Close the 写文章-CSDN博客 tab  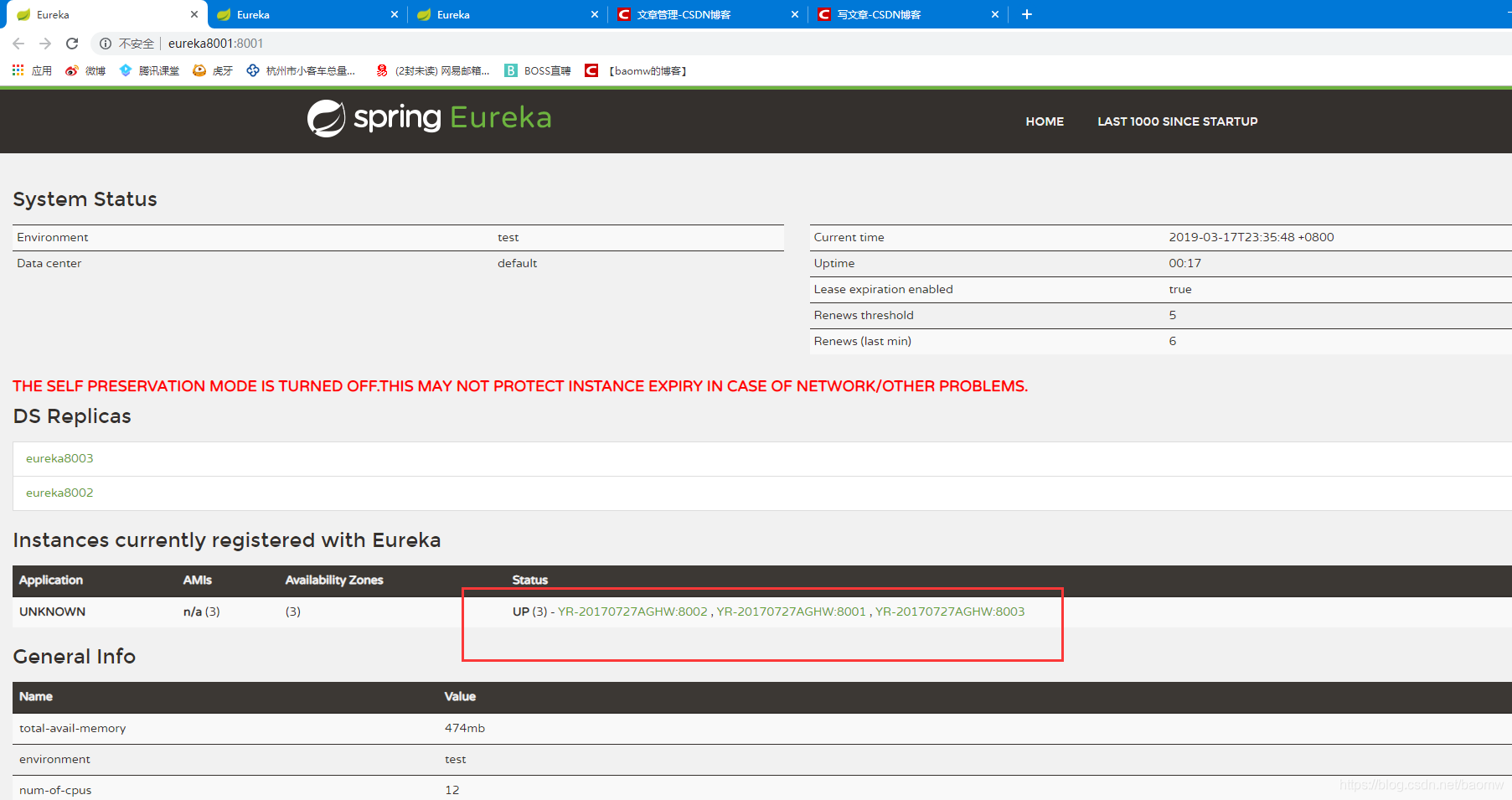point(995,14)
